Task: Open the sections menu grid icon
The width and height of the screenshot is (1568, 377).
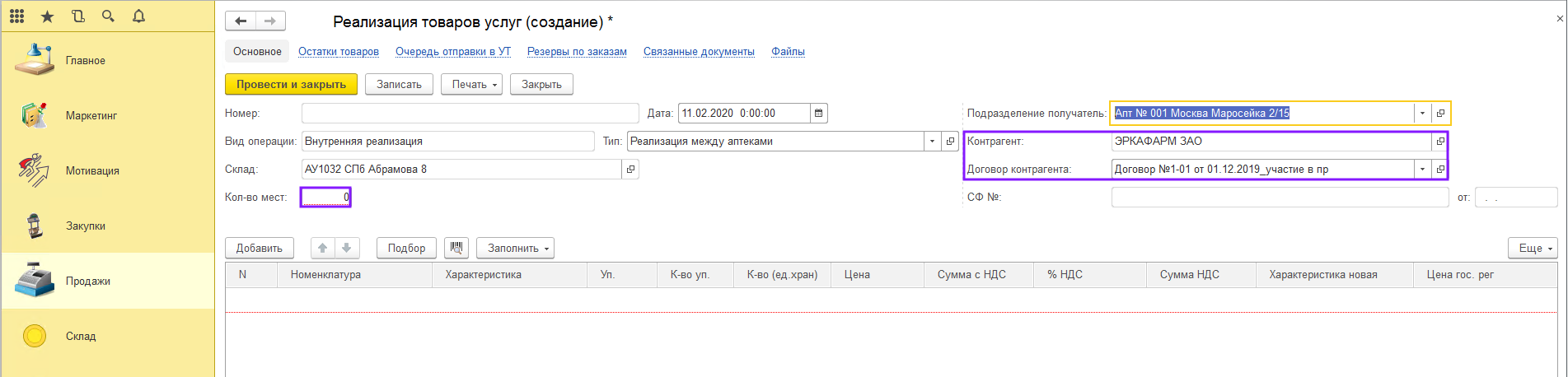Action: tap(16, 16)
